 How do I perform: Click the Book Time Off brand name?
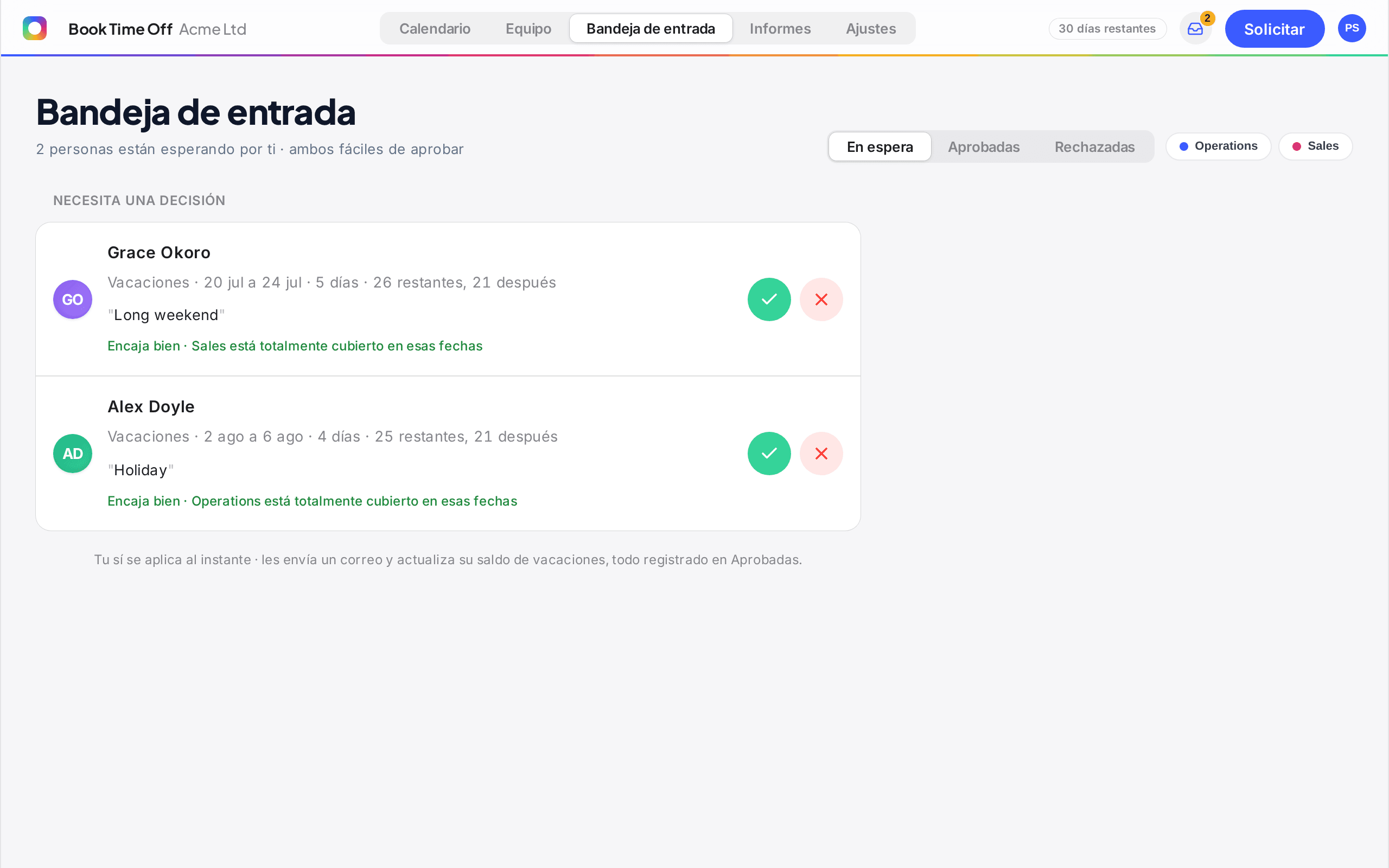120,29
